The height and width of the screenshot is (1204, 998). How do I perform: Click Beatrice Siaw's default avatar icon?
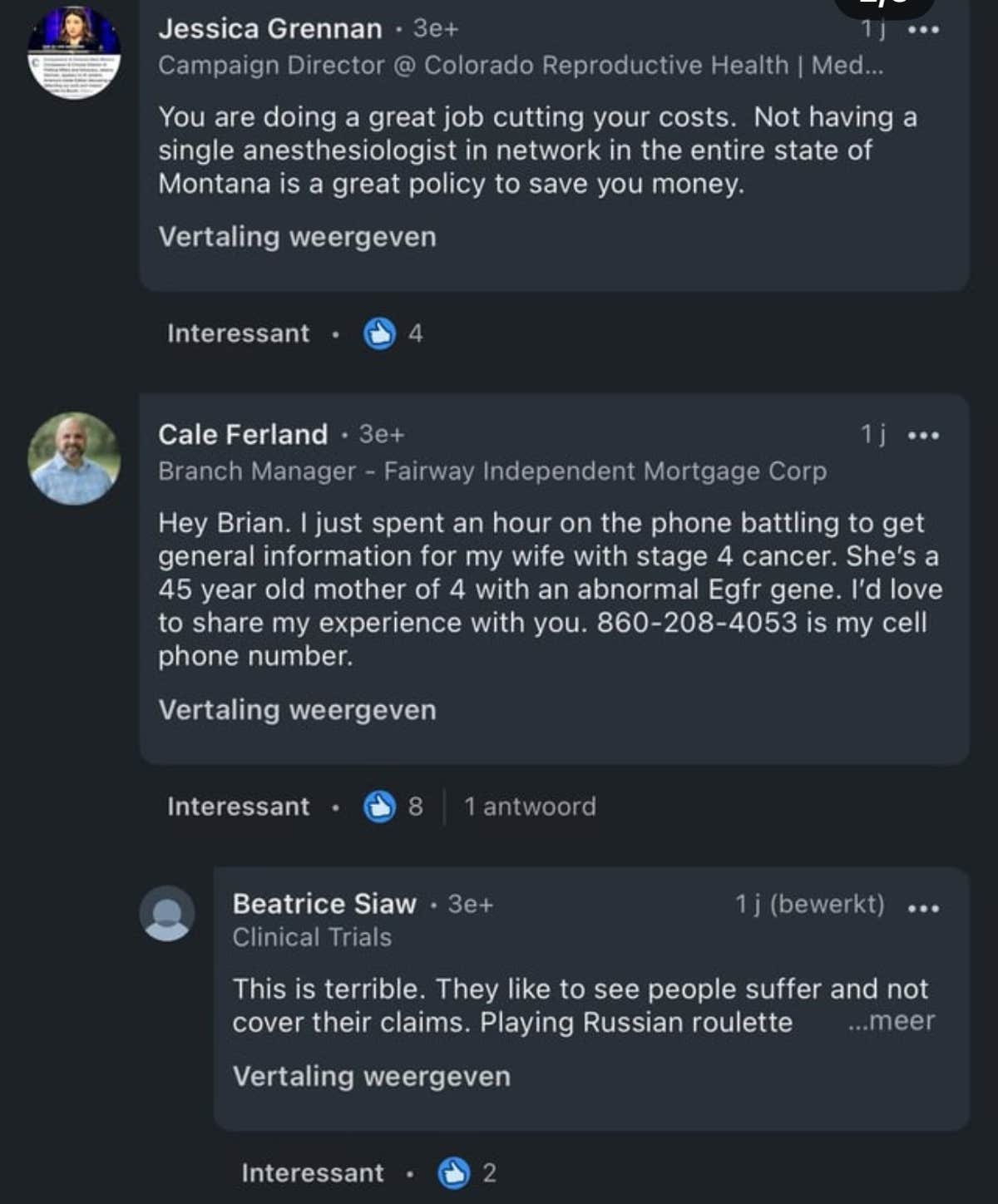point(167,913)
